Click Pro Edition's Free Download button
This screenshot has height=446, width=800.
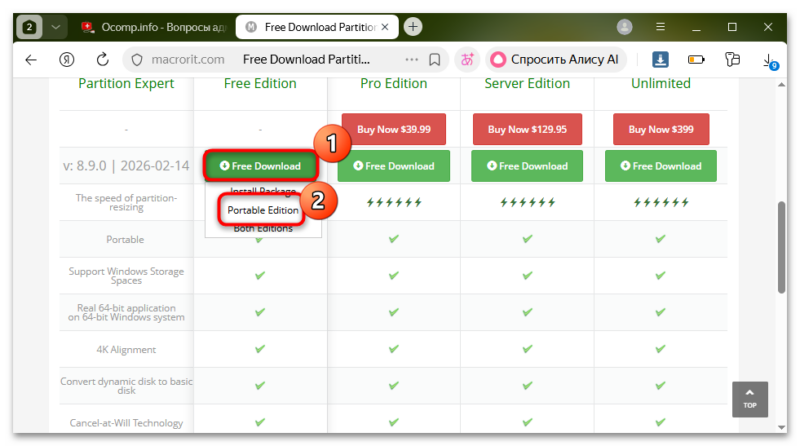tap(393, 166)
